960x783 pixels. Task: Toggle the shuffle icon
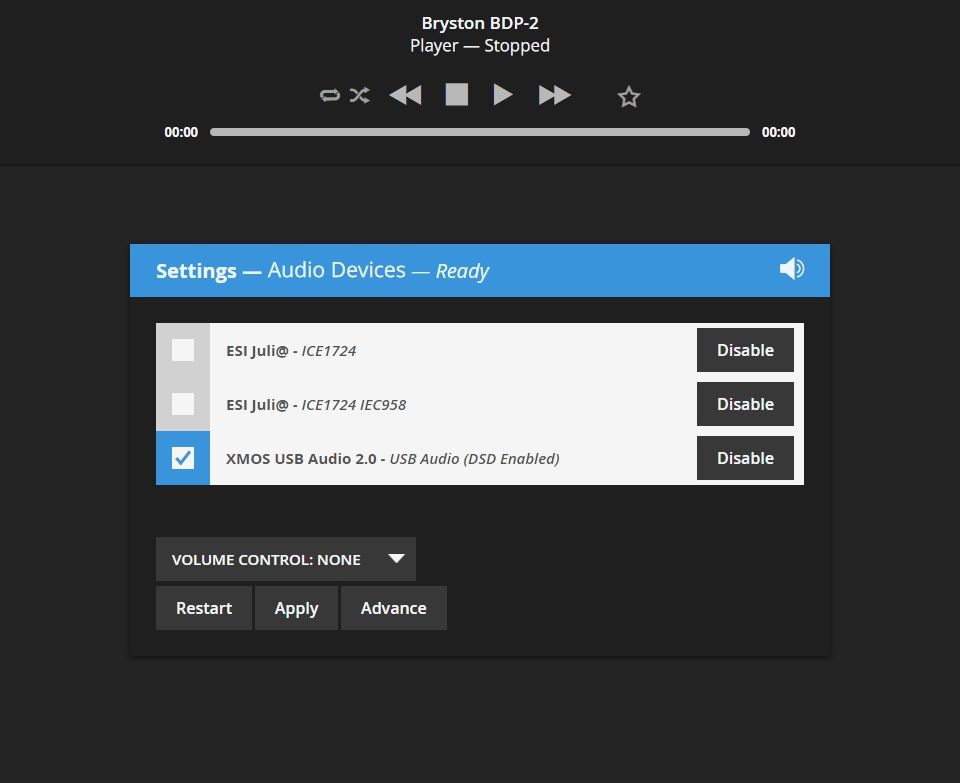[359, 95]
